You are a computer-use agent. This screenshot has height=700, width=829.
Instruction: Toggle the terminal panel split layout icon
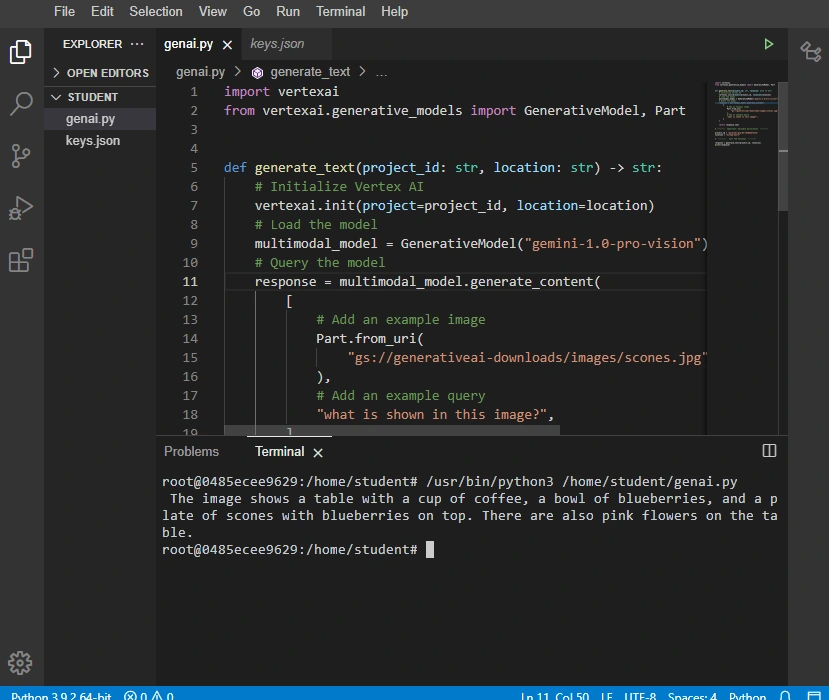point(769,451)
